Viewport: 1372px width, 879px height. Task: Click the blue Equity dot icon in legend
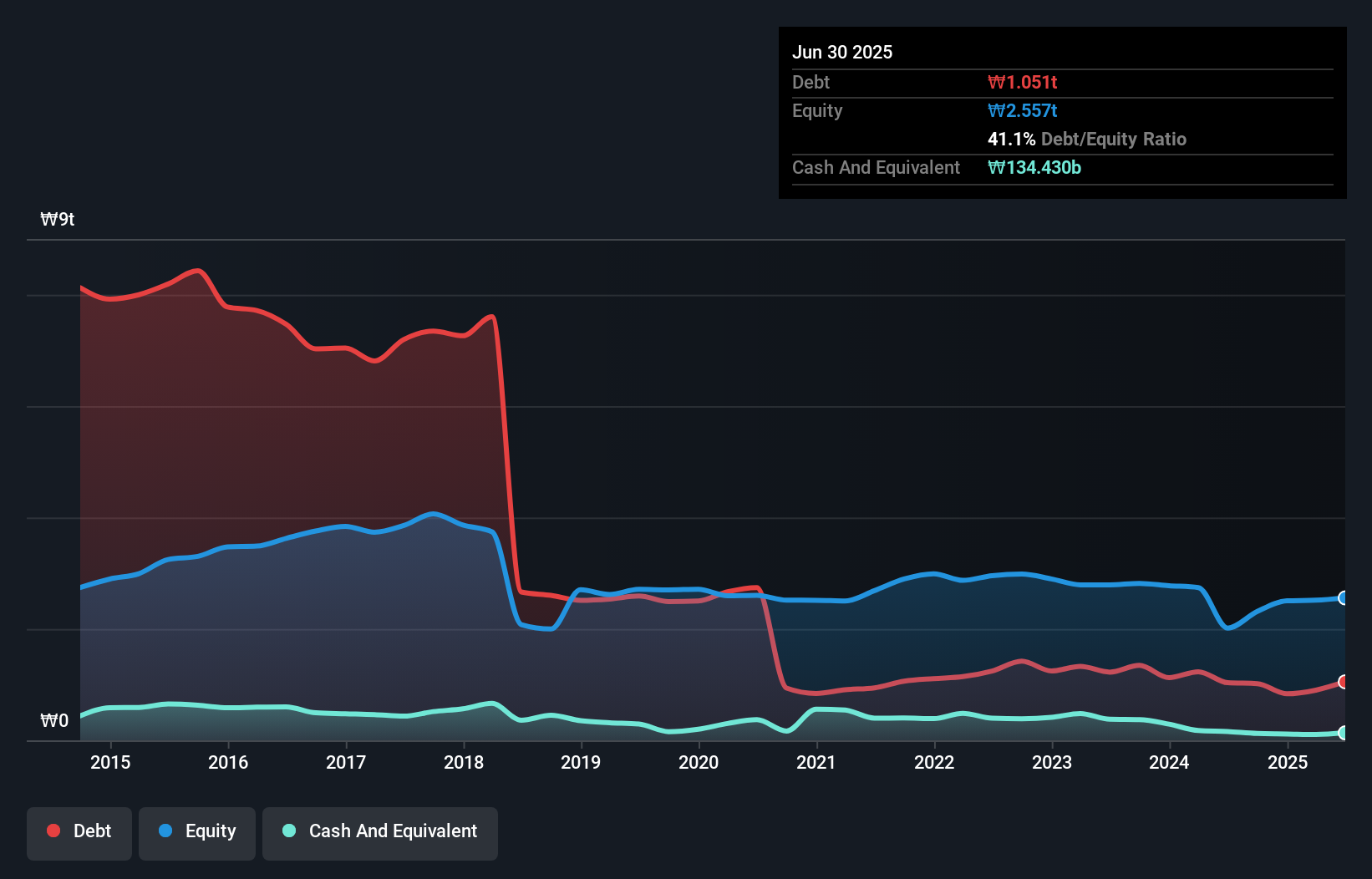(166, 831)
